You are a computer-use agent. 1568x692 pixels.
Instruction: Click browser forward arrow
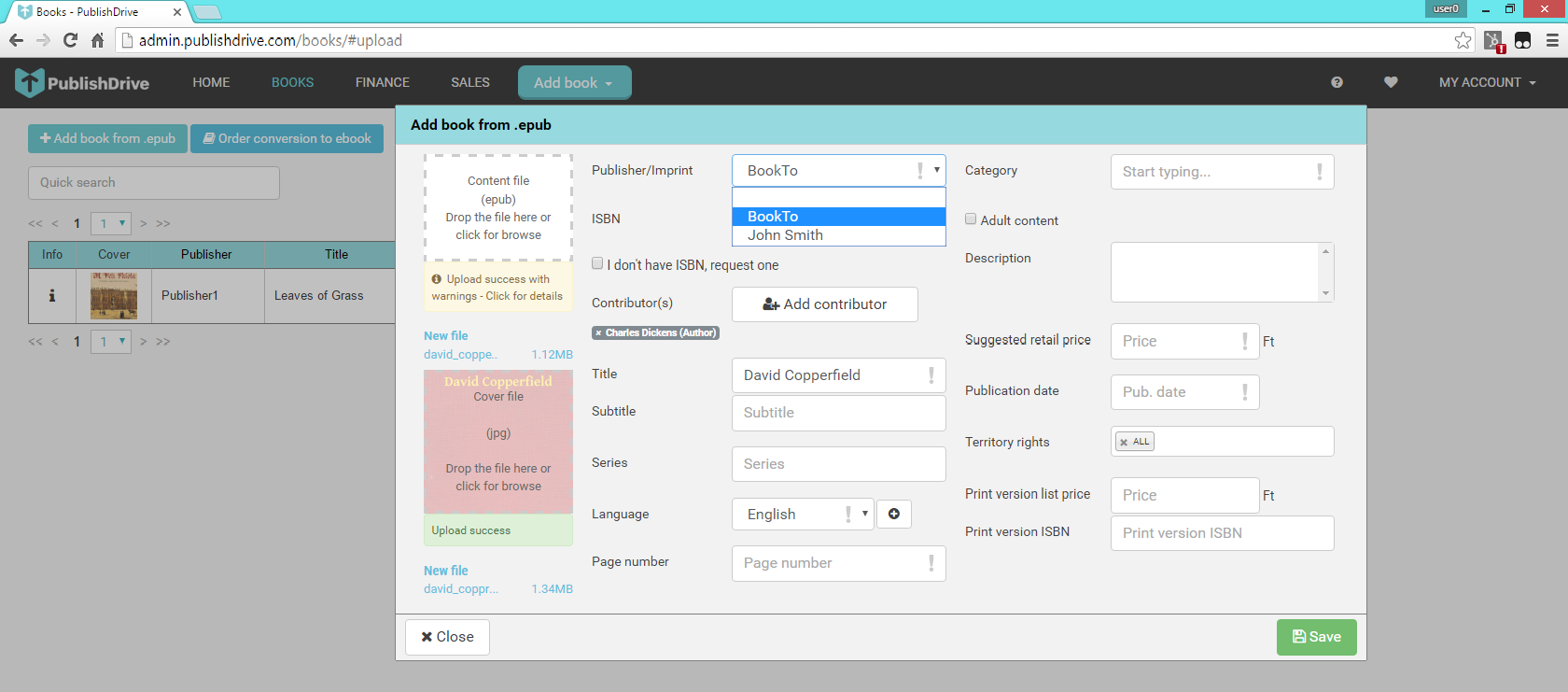tap(43, 40)
